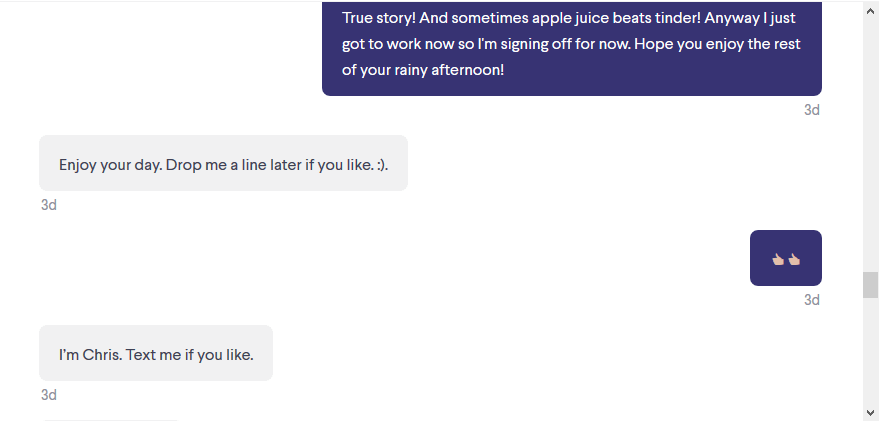879x425 pixels.
Task: Click the words "apple juice" in the top message
Action: coord(570,18)
